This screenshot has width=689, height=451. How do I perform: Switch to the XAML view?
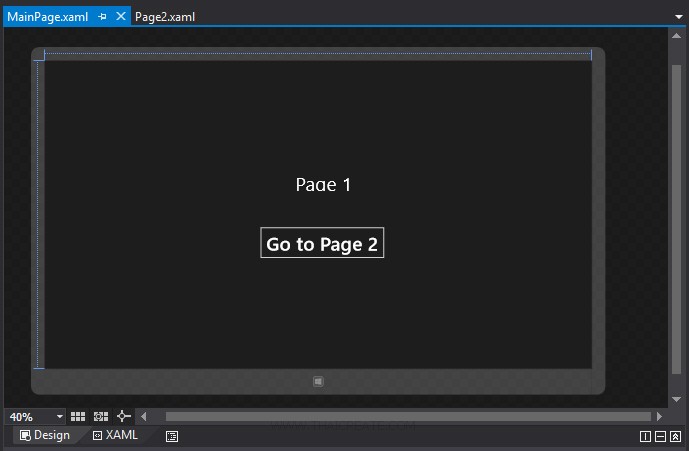pyautogui.click(x=115, y=435)
